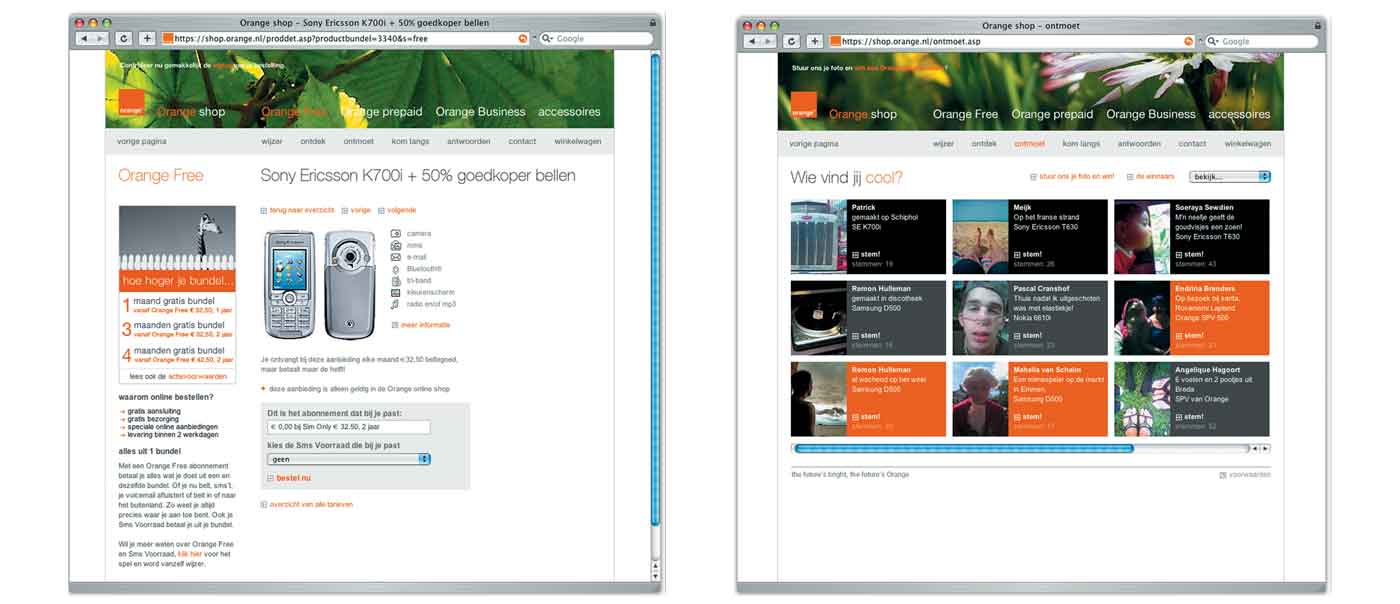The width and height of the screenshot is (1400, 604).
Task: Open the Google search menu in the K700i window
Action: 549,39
